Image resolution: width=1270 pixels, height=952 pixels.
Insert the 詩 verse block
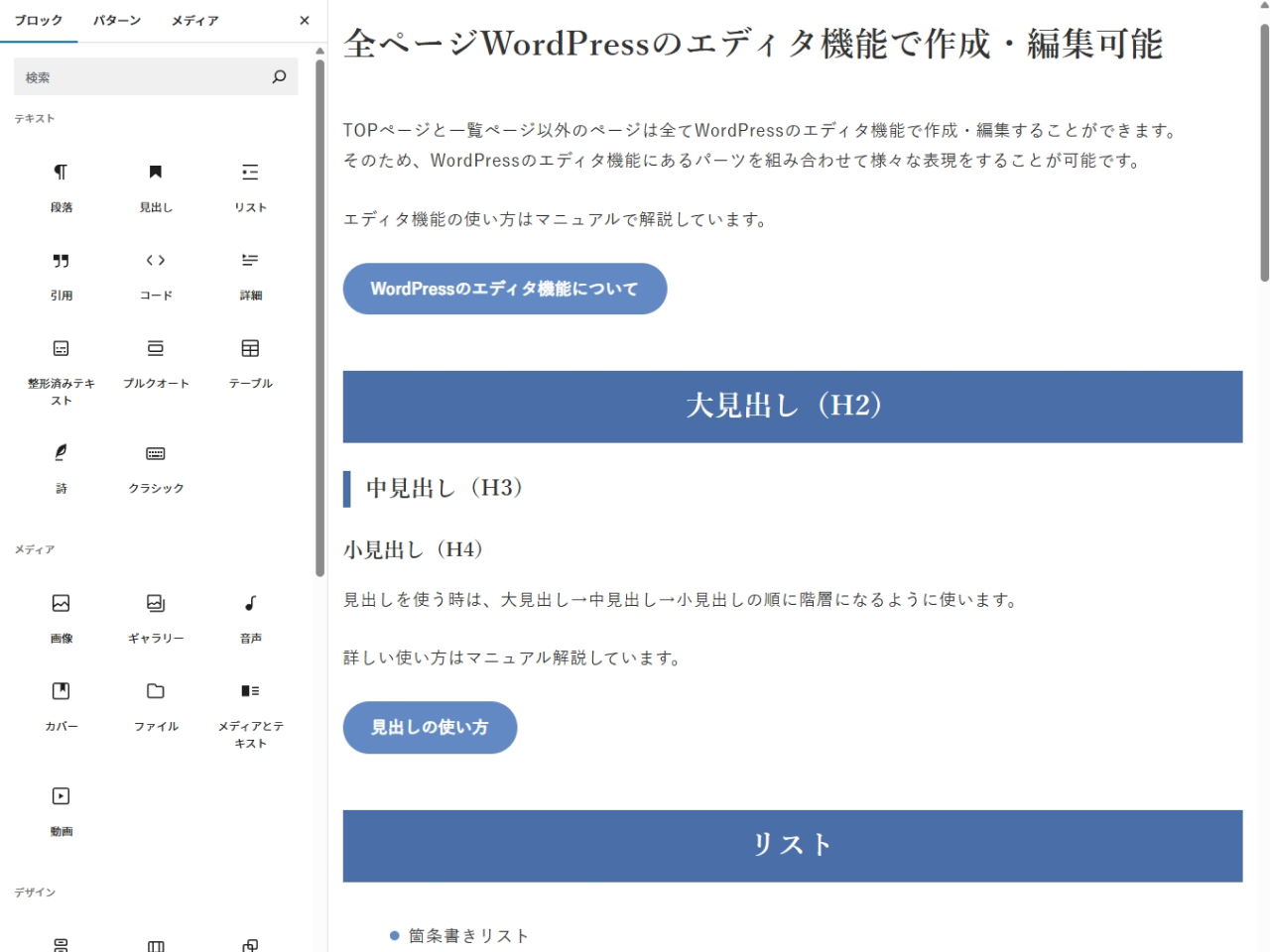[x=62, y=469]
